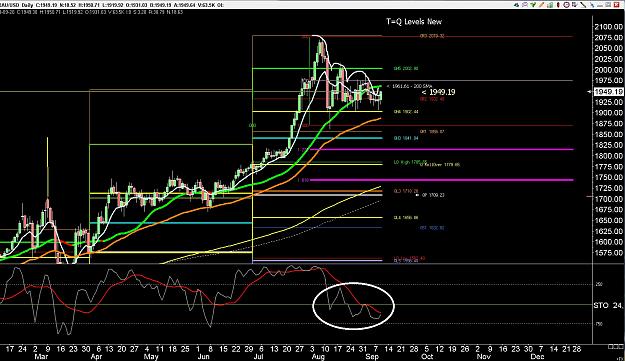The height and width of the screenshot is (361, 625).
Task: Click the 1800.00 price axis label
Action: pyautogui.click(x=608, y=156)
